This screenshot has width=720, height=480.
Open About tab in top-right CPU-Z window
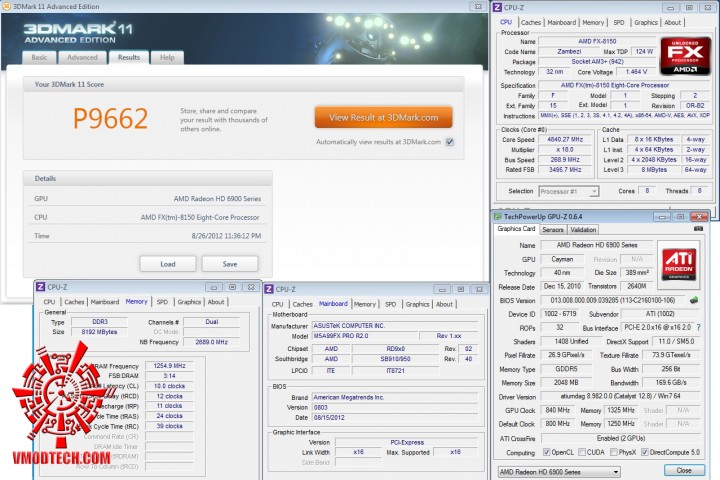coord(673,23)
